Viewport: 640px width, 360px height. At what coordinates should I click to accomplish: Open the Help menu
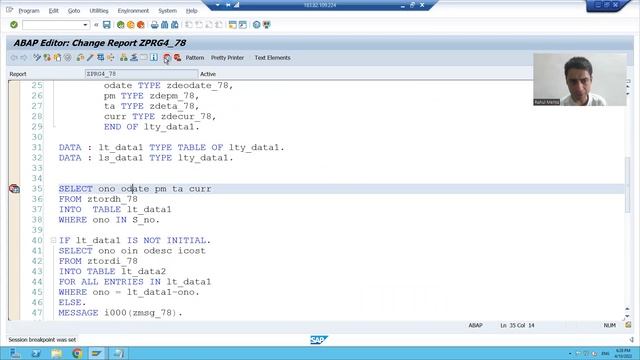(x=191, y=11)
